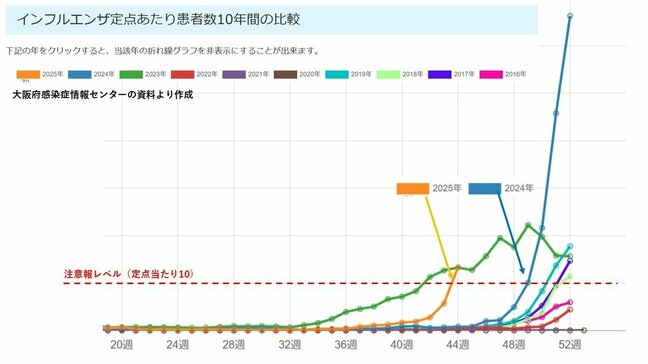The image size is (648, 364).
Task: Hide the light green 2018年 series
Action: (x=400, y=74)
